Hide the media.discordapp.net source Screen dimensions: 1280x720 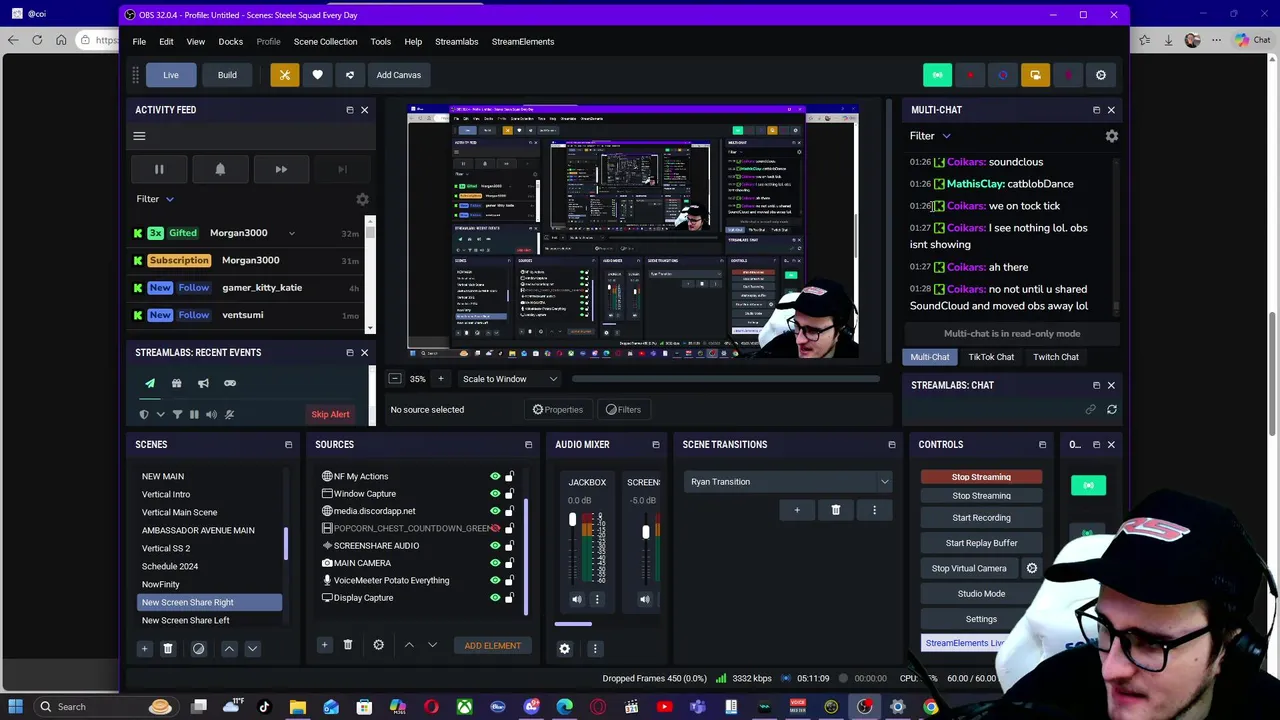point(494,511)
